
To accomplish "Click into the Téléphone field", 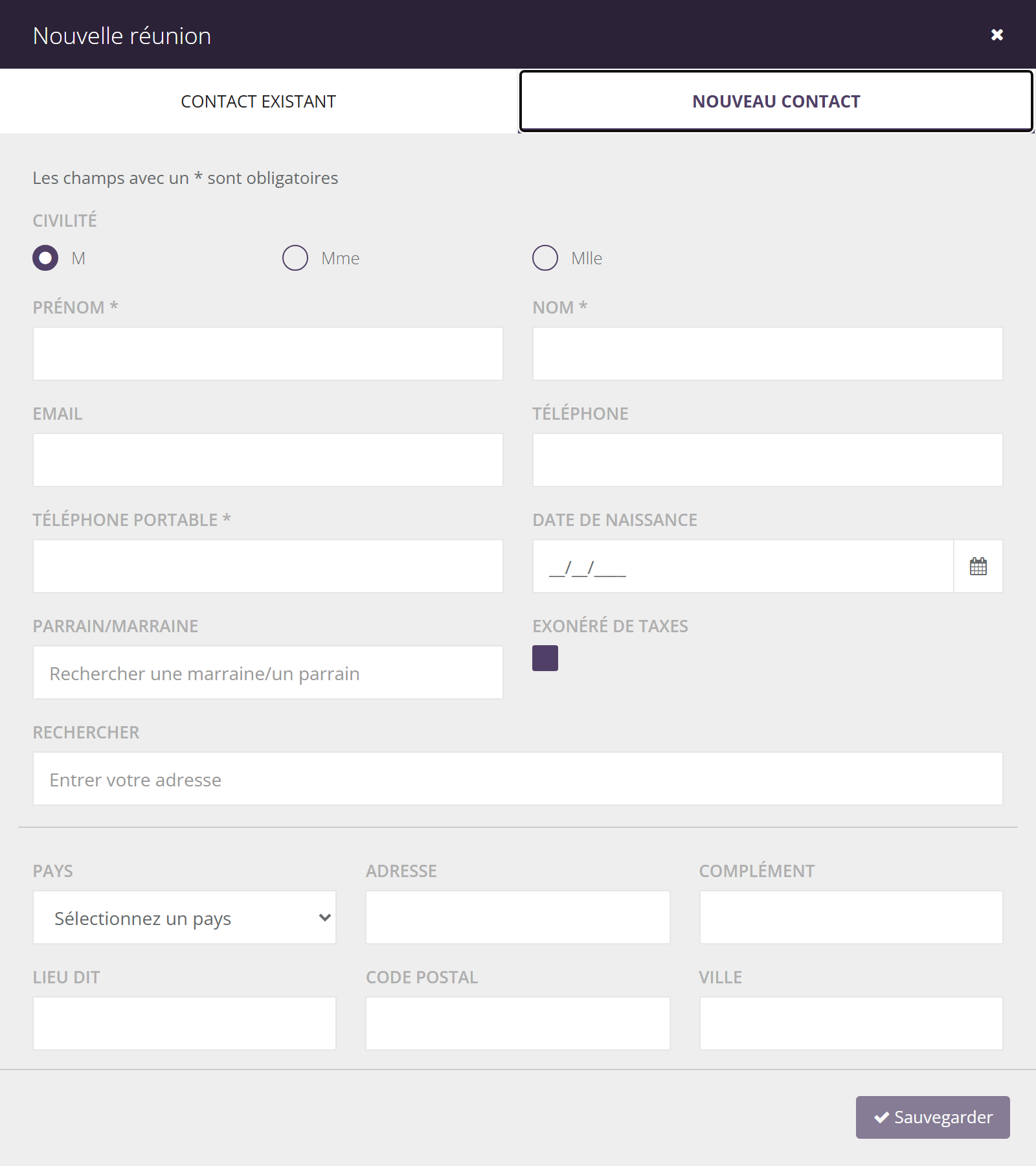I will (768, 460).
